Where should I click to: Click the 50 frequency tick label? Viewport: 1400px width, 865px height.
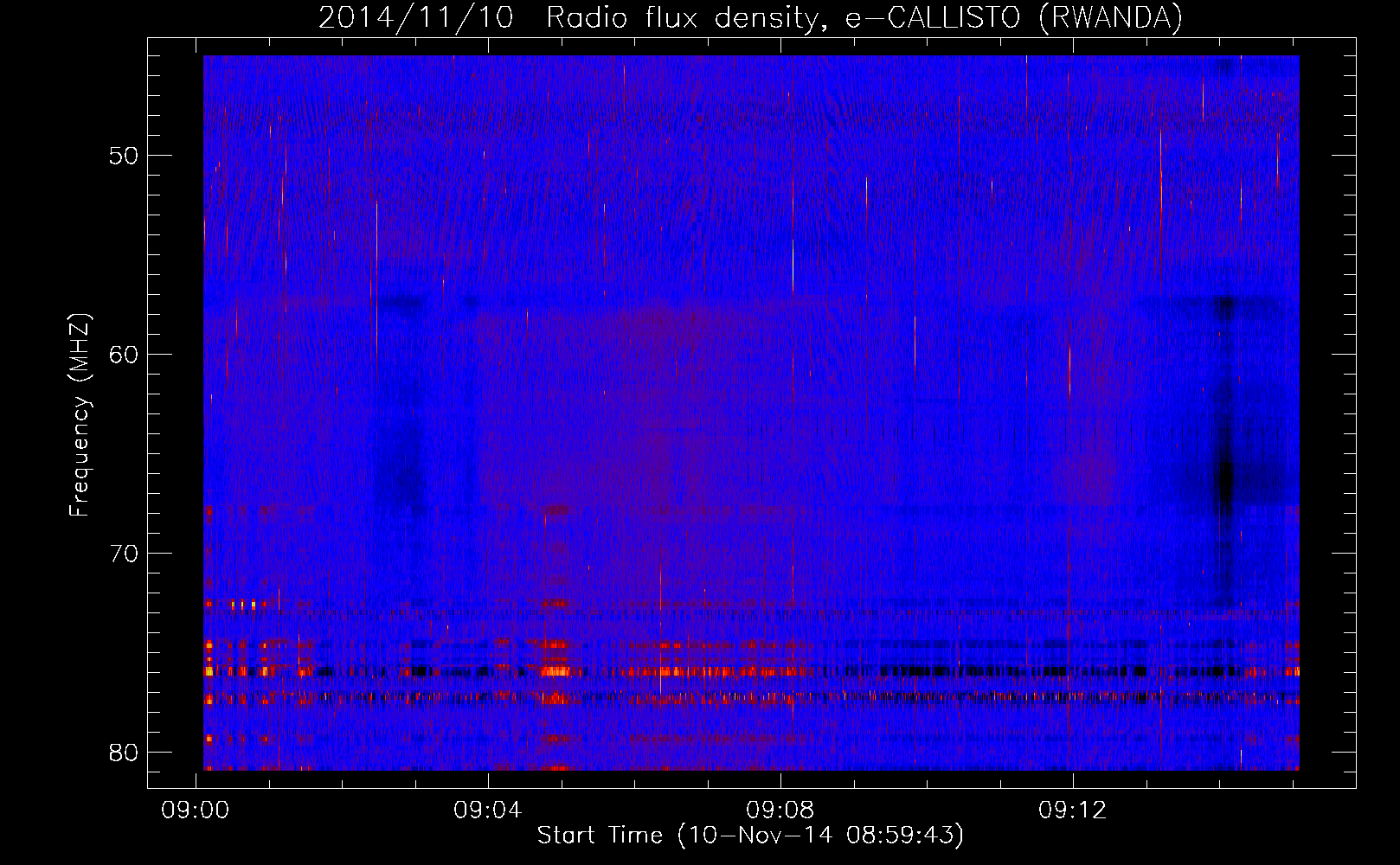click(x=125, y=157)
